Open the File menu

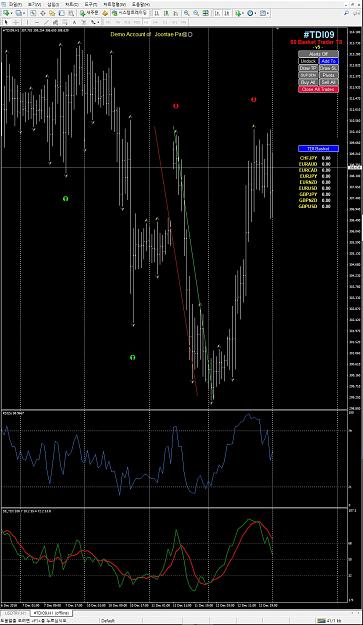click(x=15, y=4)
